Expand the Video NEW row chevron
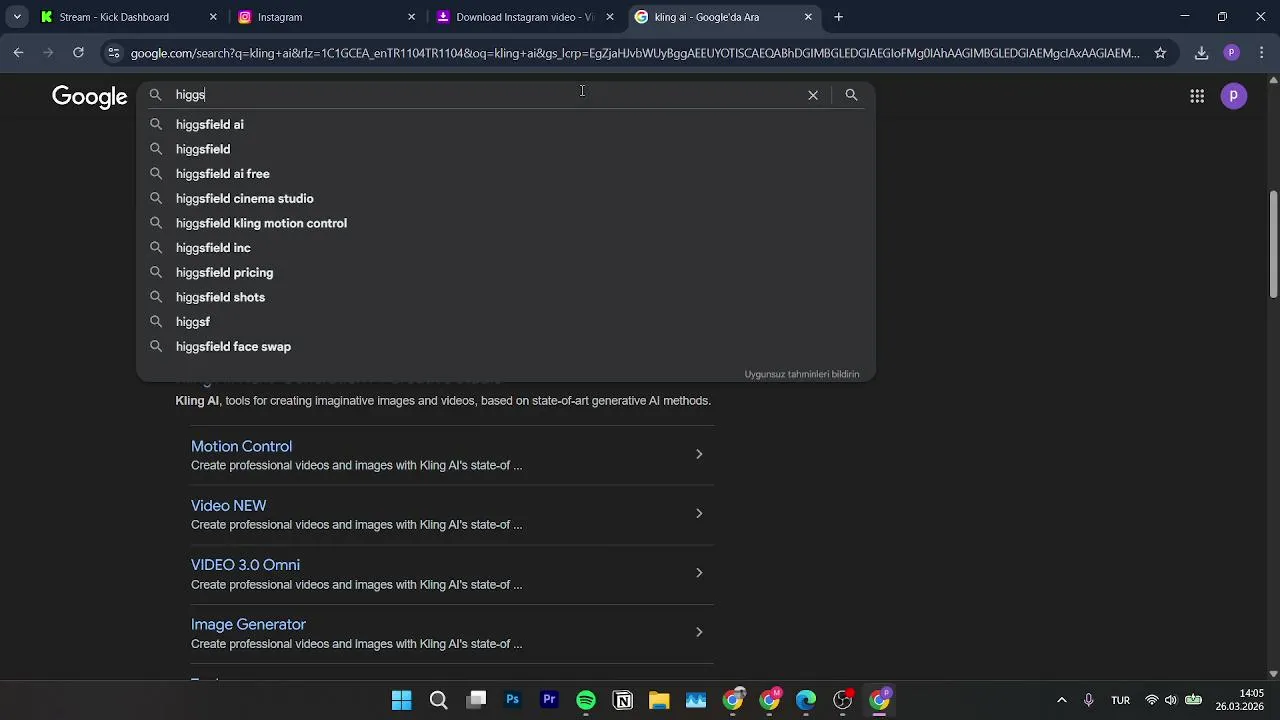This screenshot has height=720, width=1280. [x=699, y=513]
